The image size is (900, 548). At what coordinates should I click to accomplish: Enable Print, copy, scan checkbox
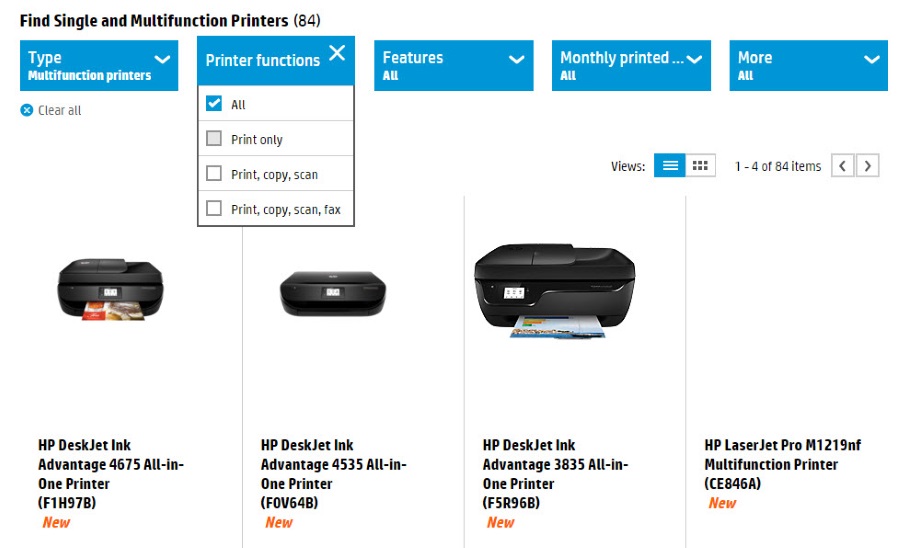(214, 174)
